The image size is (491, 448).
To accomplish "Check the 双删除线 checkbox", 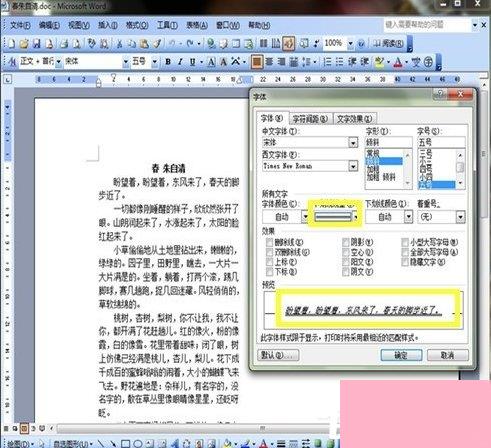I will [269, 252].
